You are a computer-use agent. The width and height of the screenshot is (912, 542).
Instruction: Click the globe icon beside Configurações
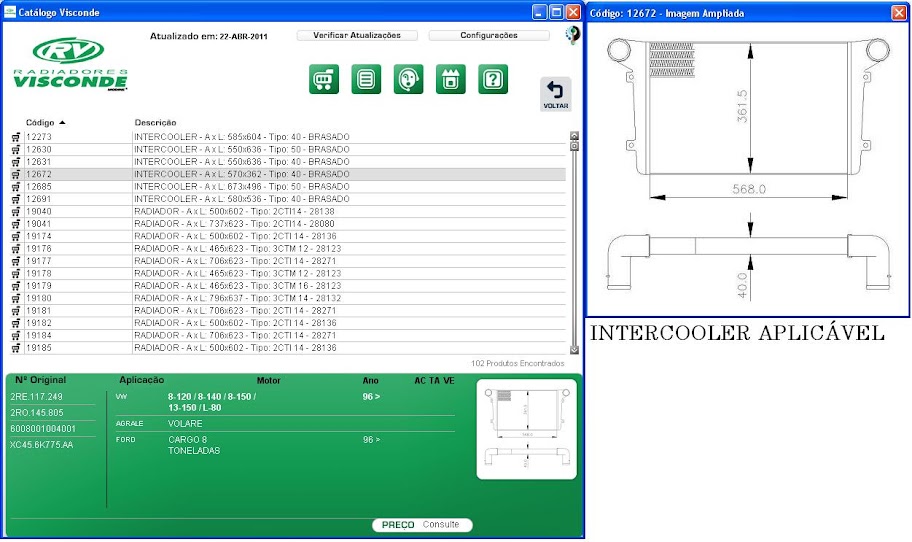tap(572, 35)
